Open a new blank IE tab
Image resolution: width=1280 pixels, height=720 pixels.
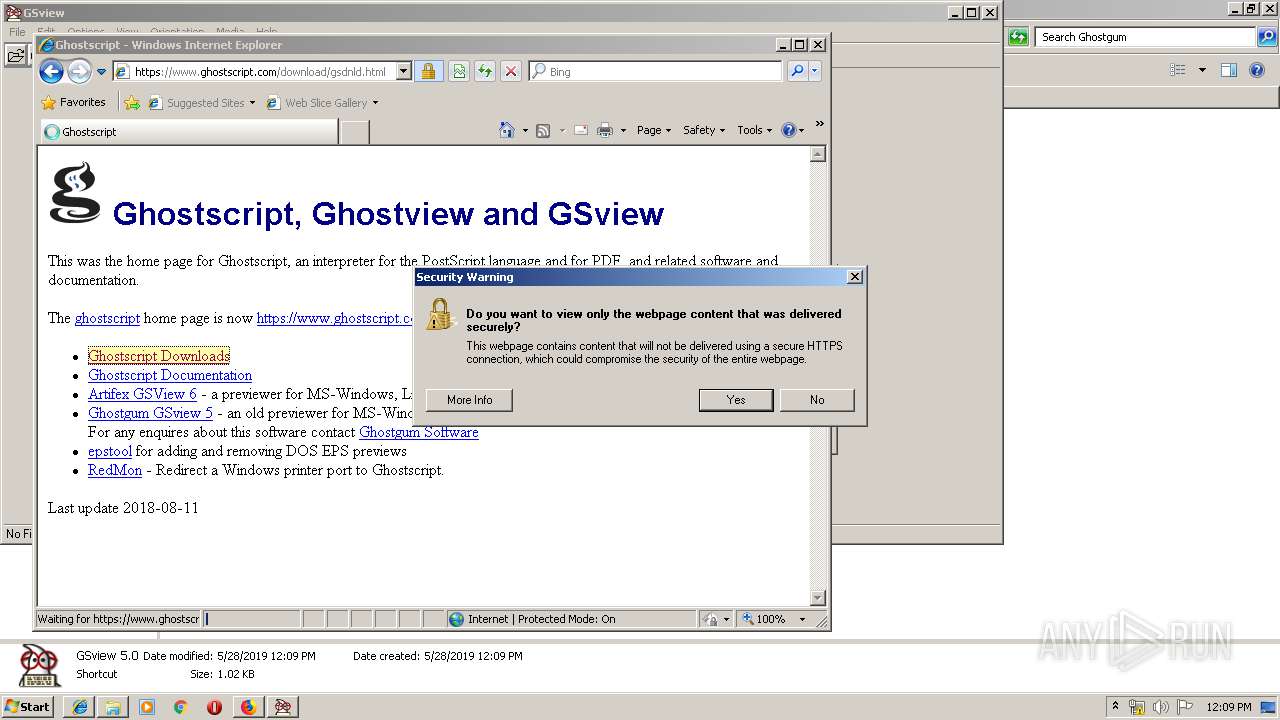pos(354,132)
